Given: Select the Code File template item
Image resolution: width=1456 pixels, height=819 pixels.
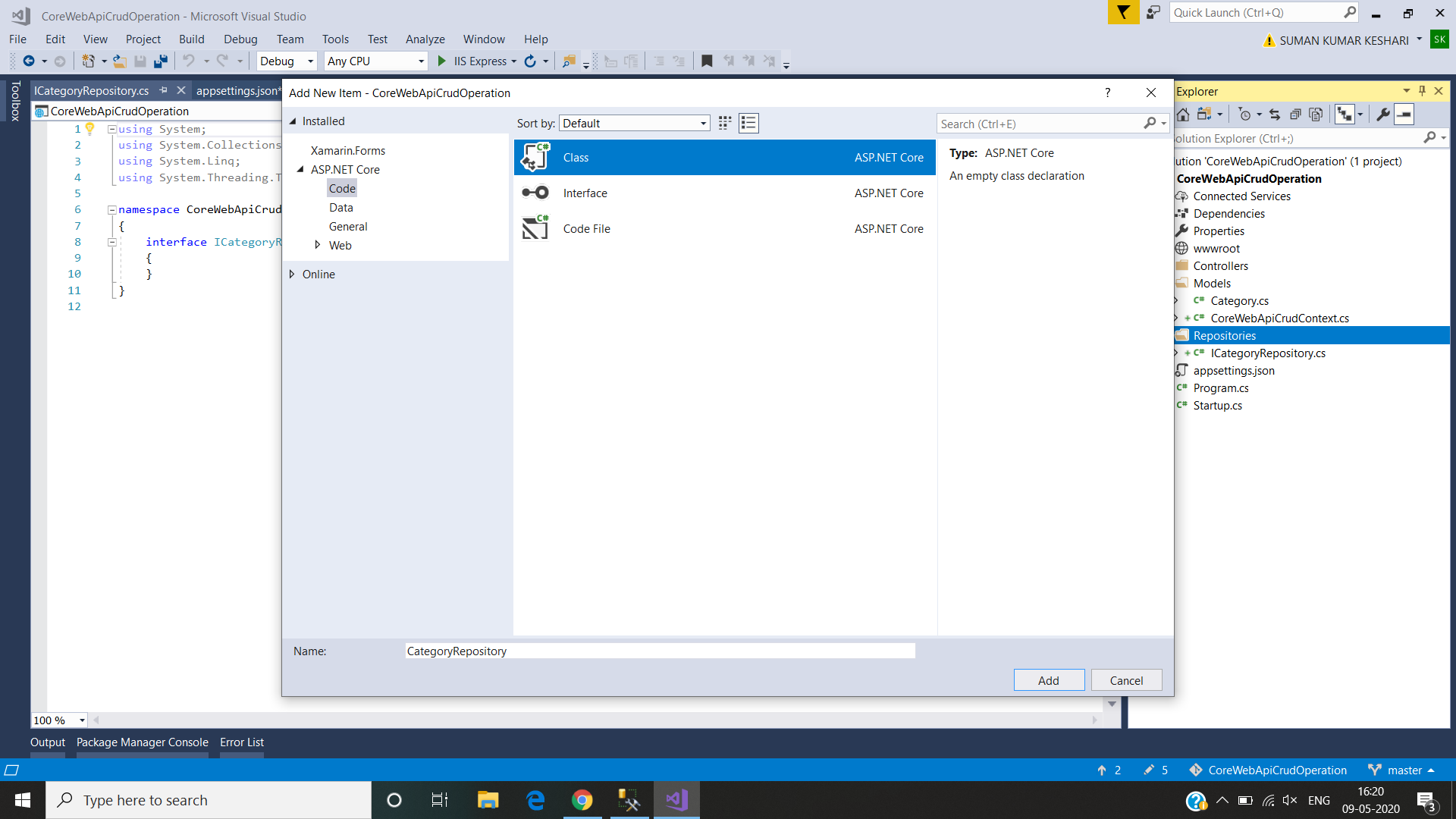Looking at the screenshot, I should pyautogui.click(x=724, y=229).
